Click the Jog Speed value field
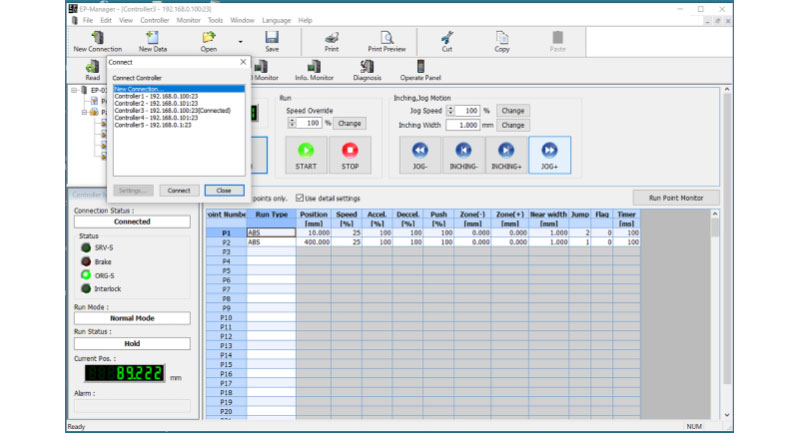This screenshot has width=800, height=433. [x=466, y=111]
